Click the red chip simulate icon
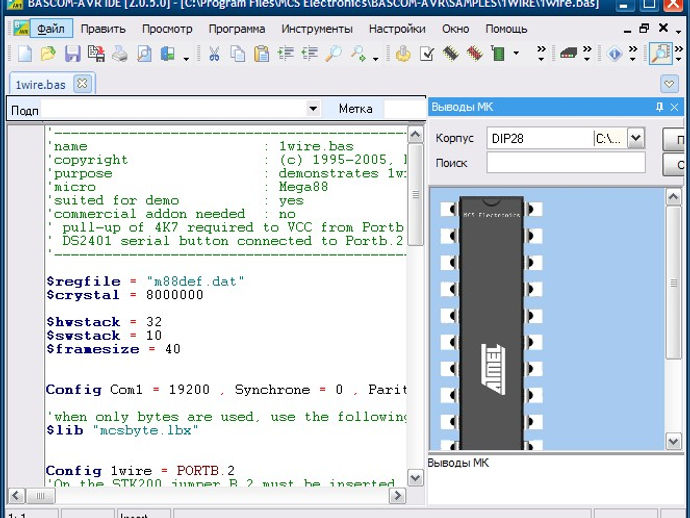 tap(475, 54)
